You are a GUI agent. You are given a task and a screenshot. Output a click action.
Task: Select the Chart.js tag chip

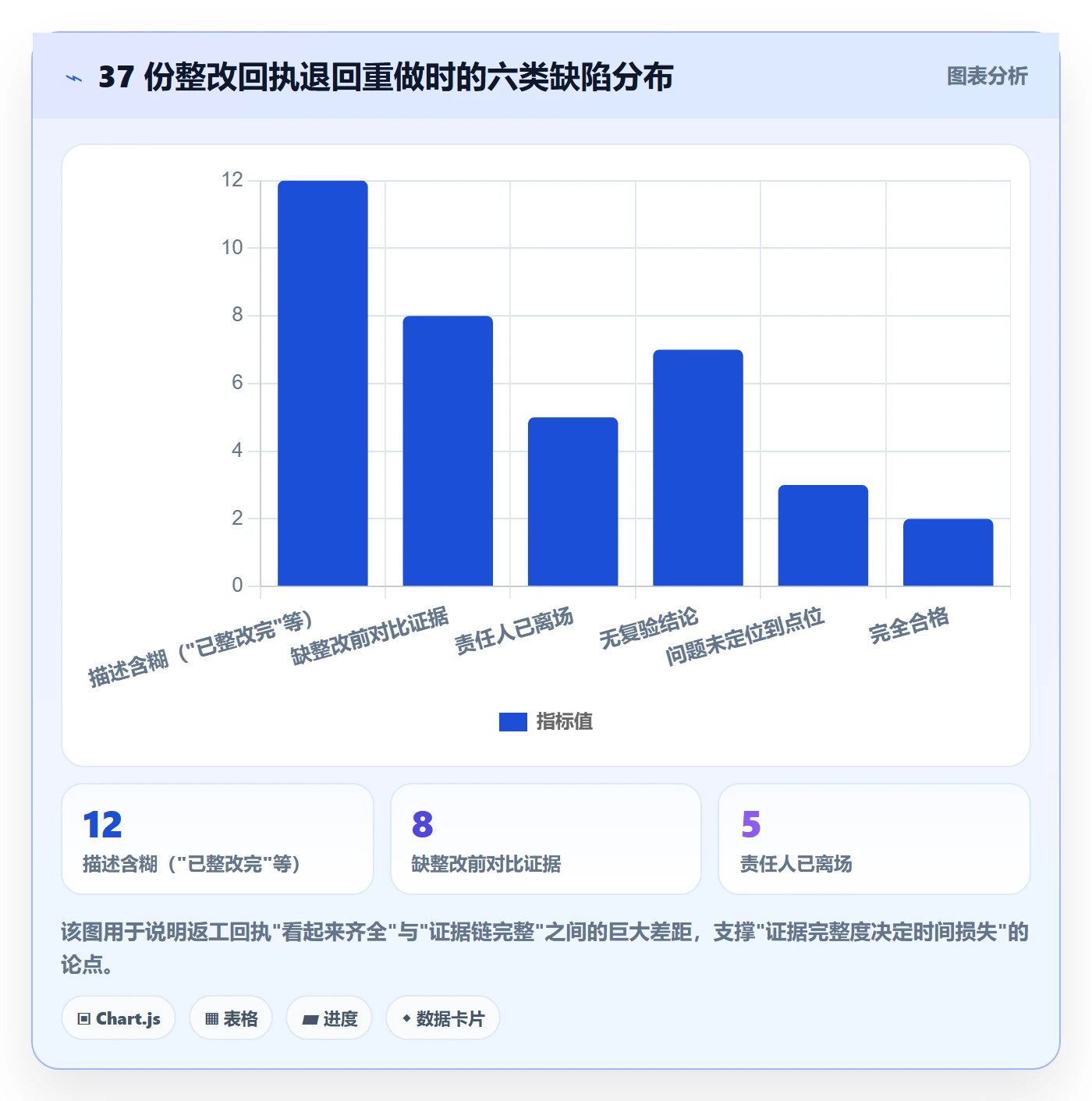(119, 1018)
